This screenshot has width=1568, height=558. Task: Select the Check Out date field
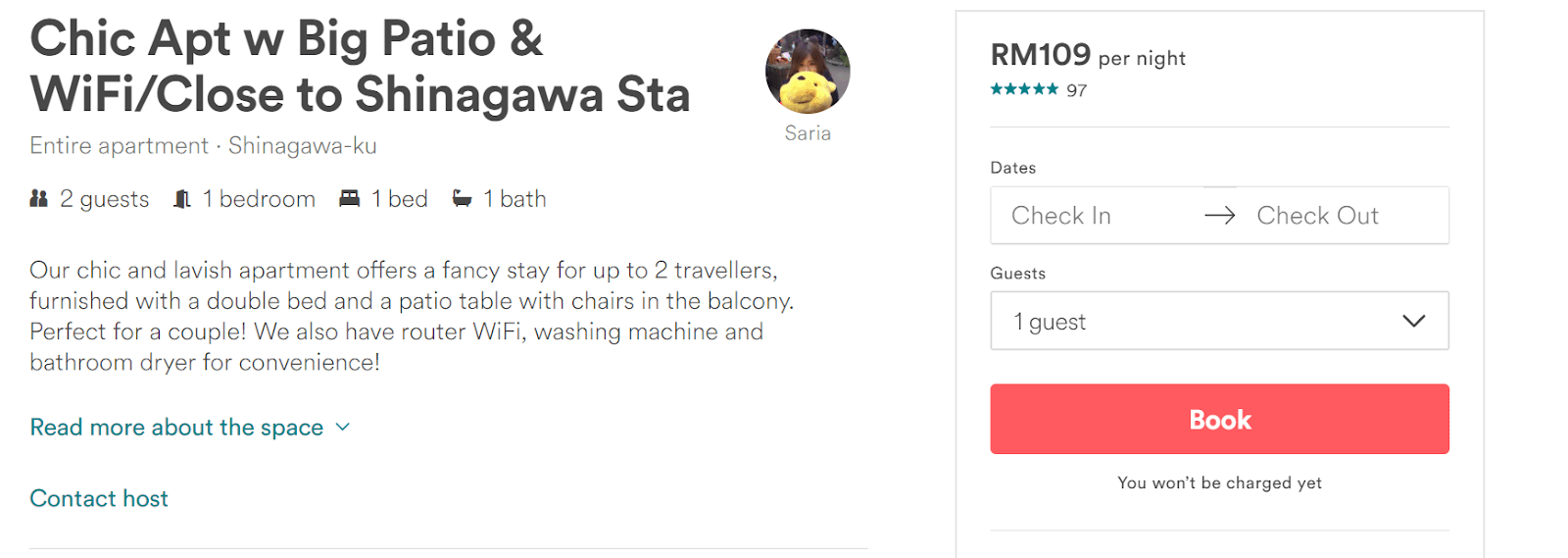tap(1317, 216)
